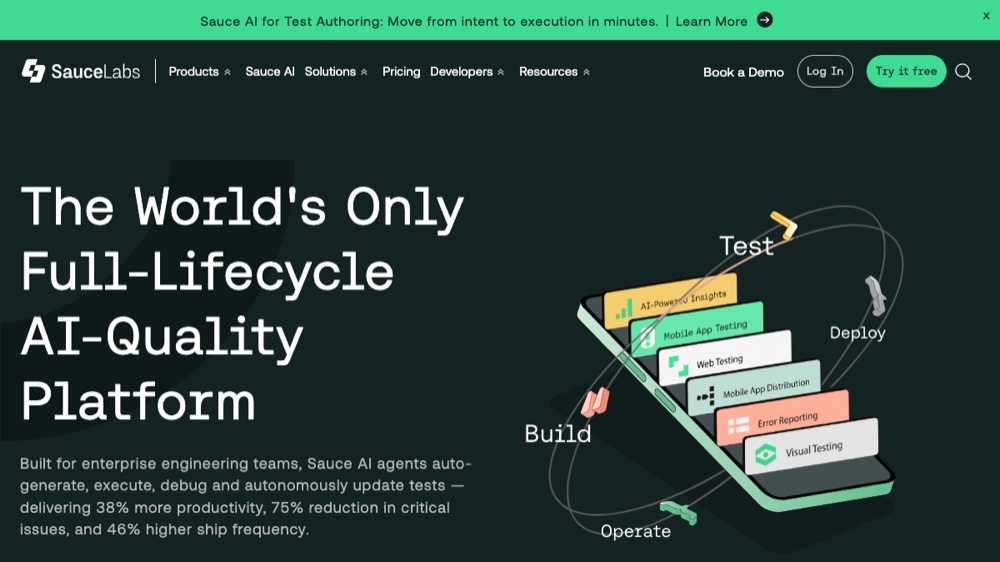
Task: Open the Sauce AI nav item
Action: pyautogui.click(x=270, y=71)
